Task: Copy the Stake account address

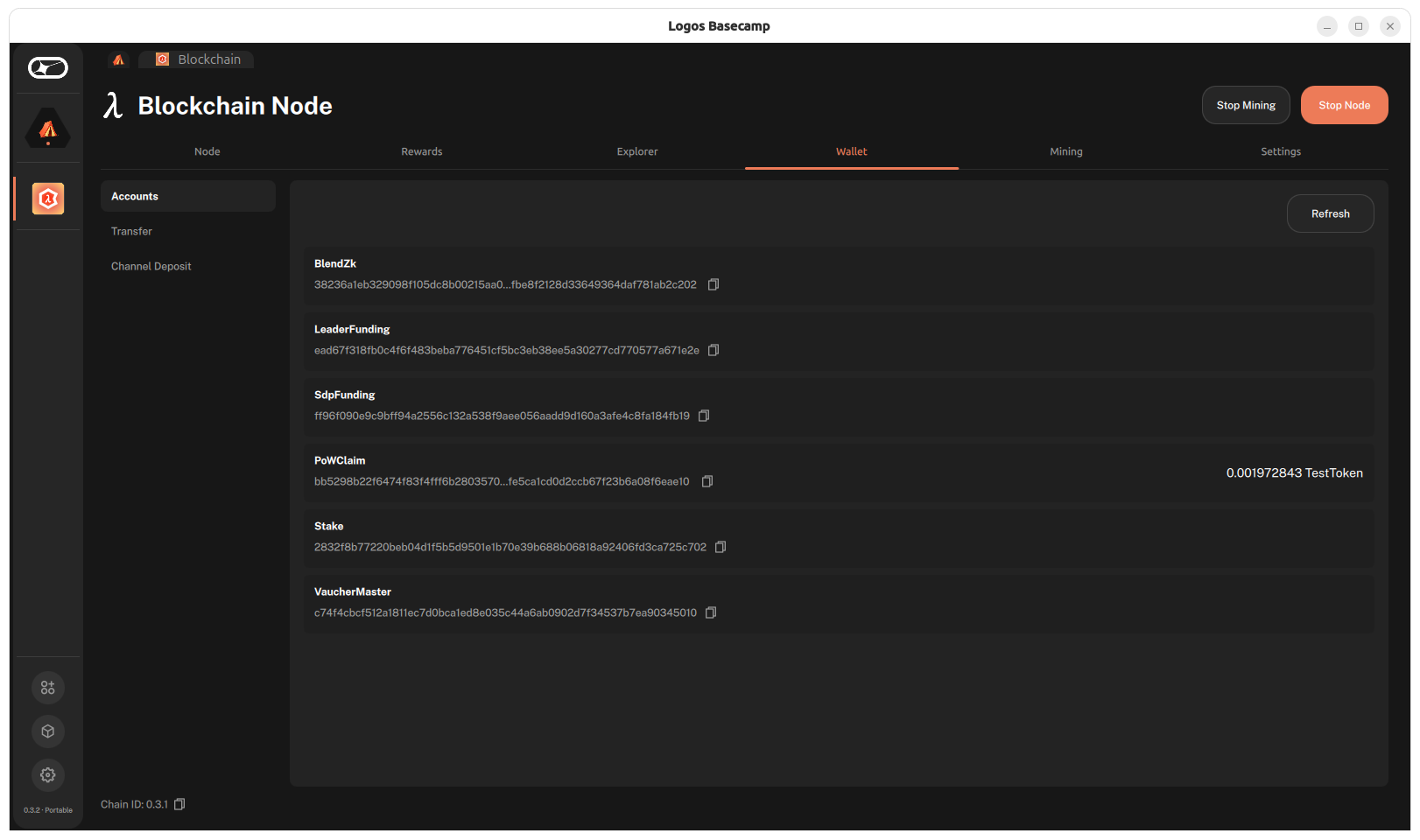Action: pos(721,547)
